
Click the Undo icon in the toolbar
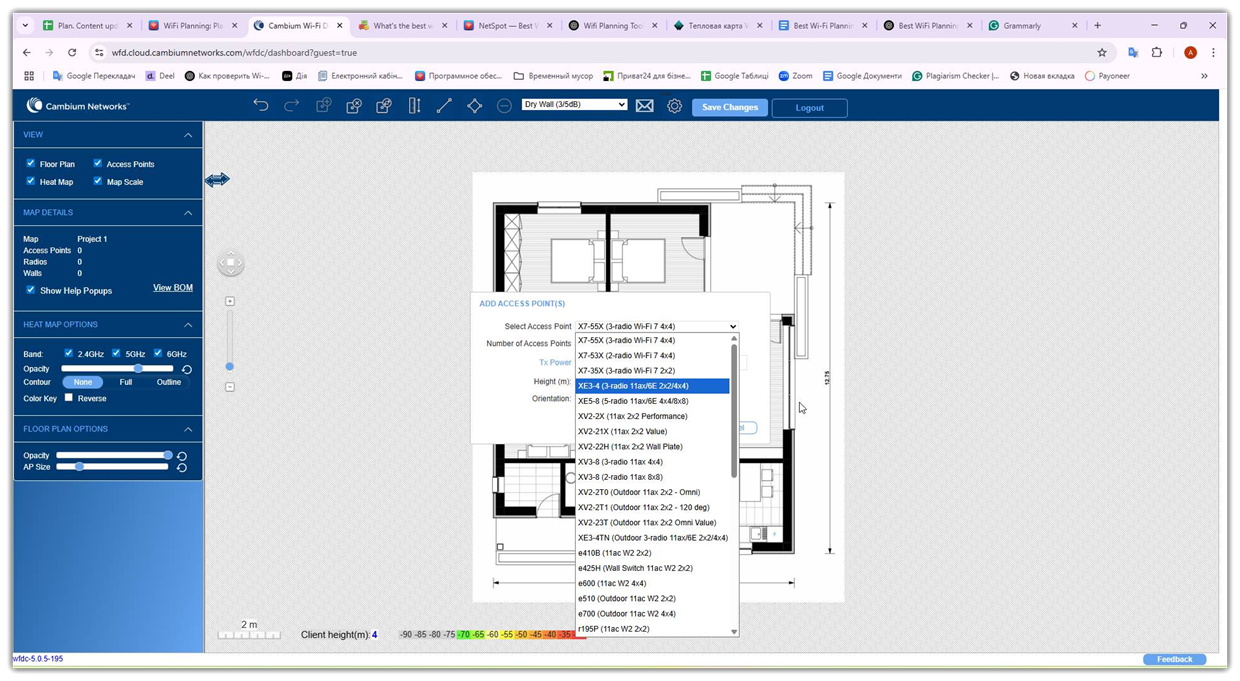point(260,104)
